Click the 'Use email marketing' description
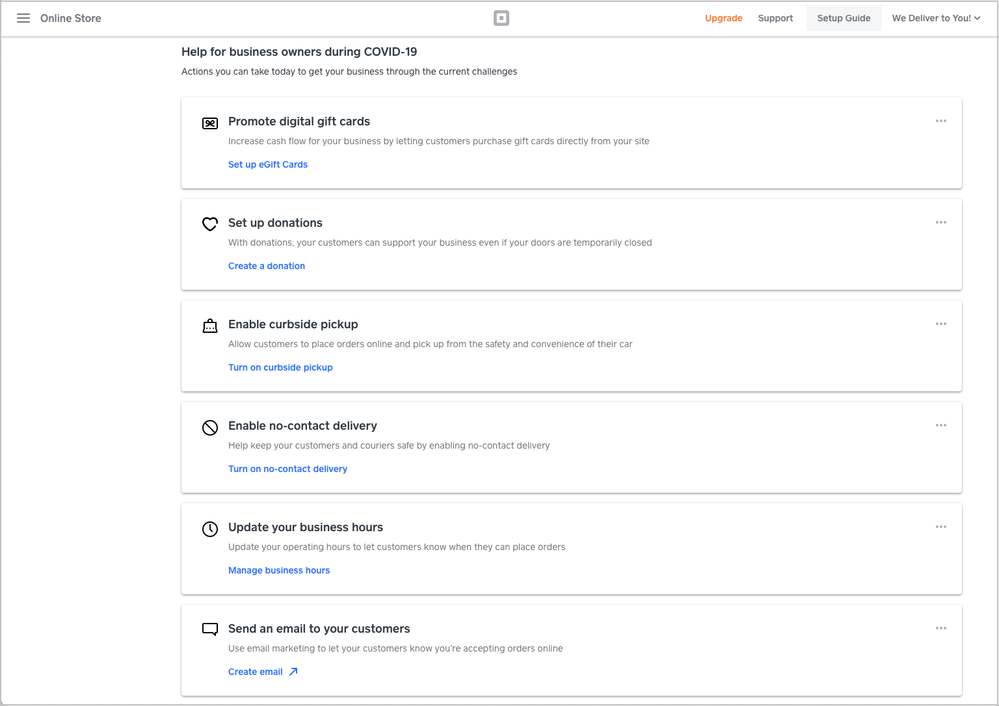999x706 pixels. pyautogui.click(x=396, y=649)
